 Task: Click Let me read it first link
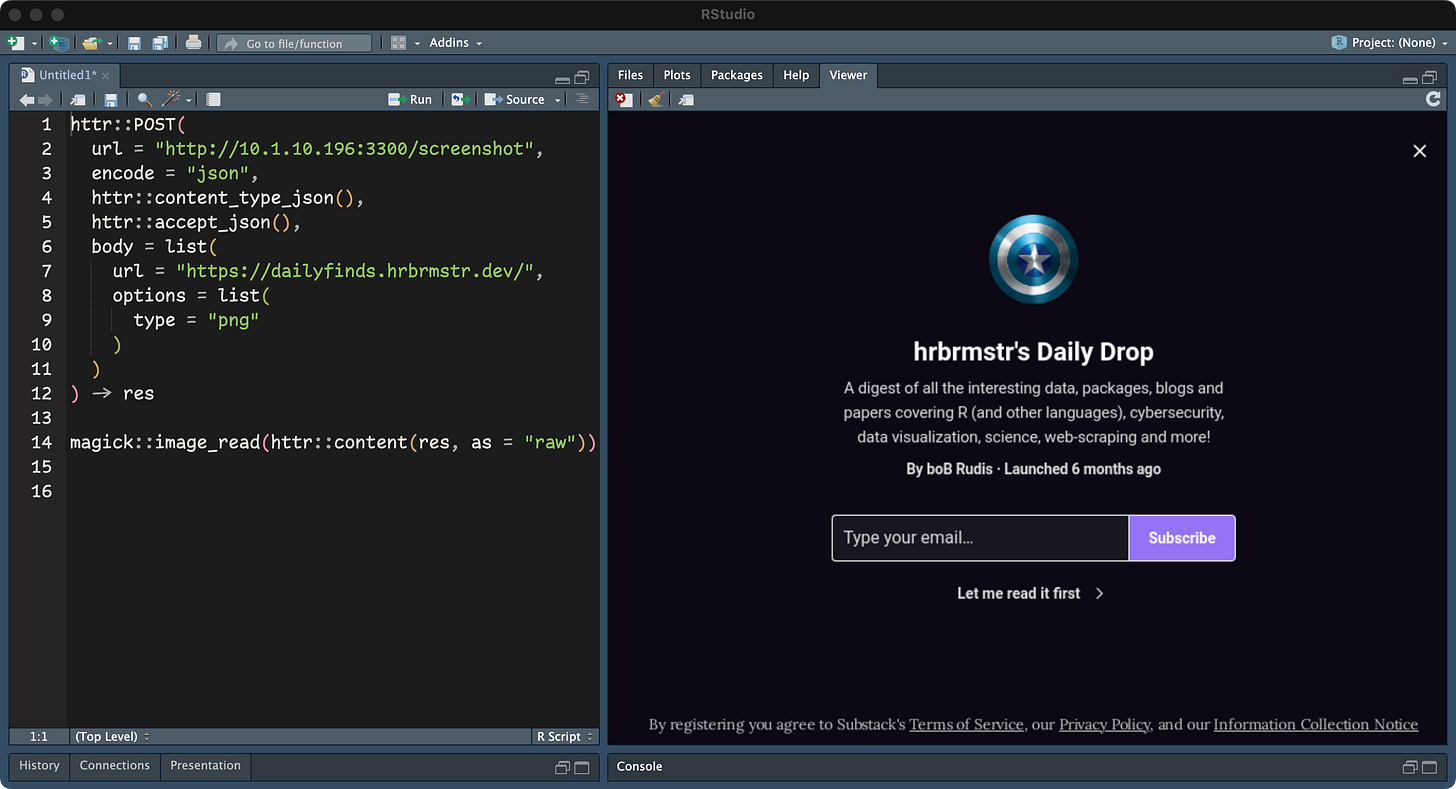pos(1031,593)
